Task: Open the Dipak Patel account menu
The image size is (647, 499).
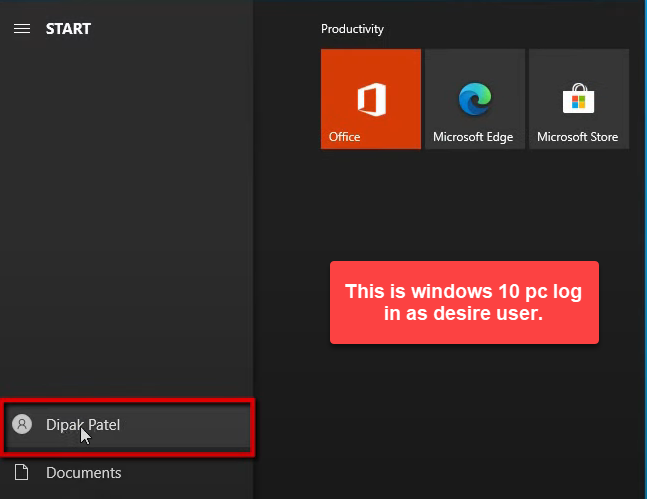Action: coord(127,425)
